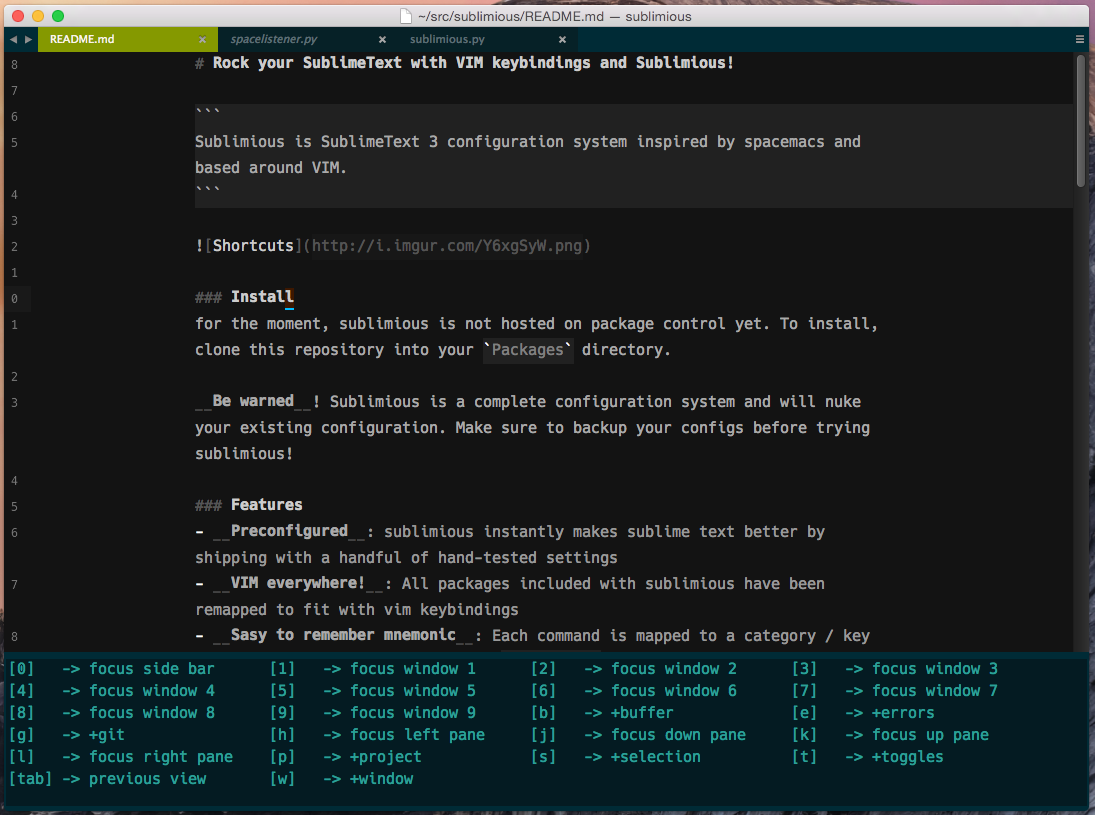The height and width of the screenshot is (815, 1095).
Task: Click the '[6] -> focus window 6' entry
Action: [x=634, y=691]
